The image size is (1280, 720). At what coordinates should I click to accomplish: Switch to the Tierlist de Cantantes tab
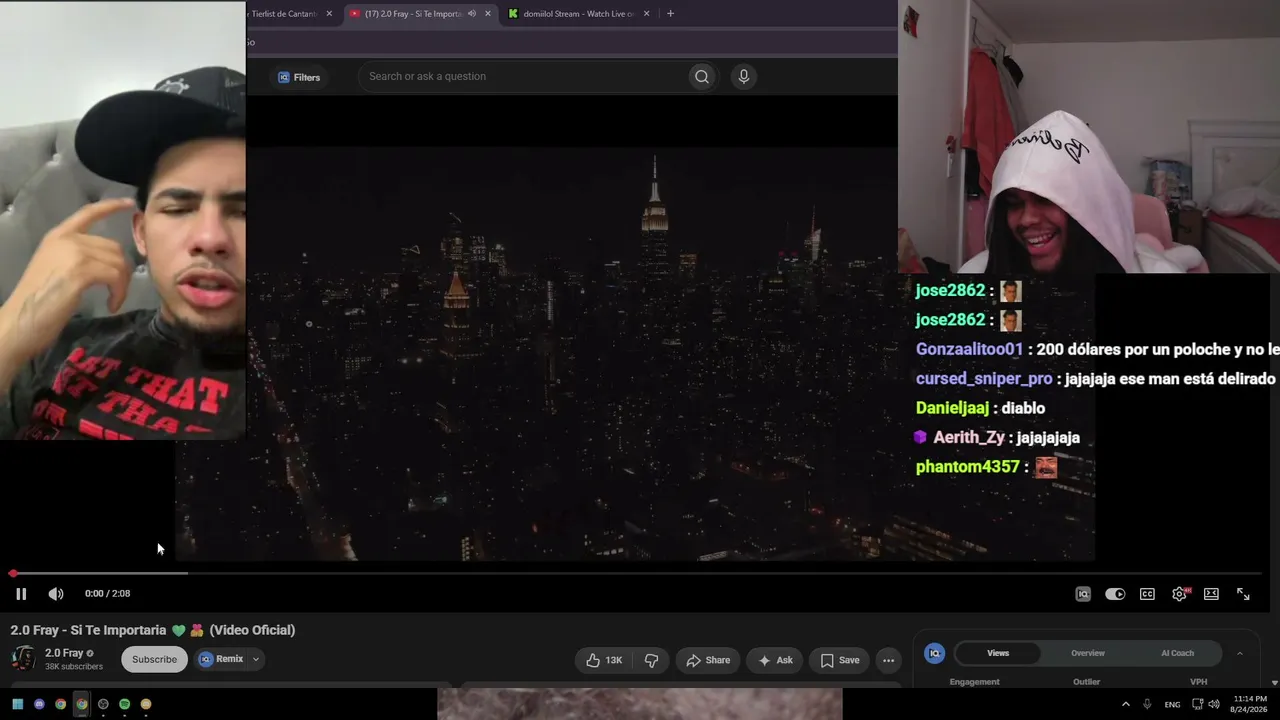point(284,14)
